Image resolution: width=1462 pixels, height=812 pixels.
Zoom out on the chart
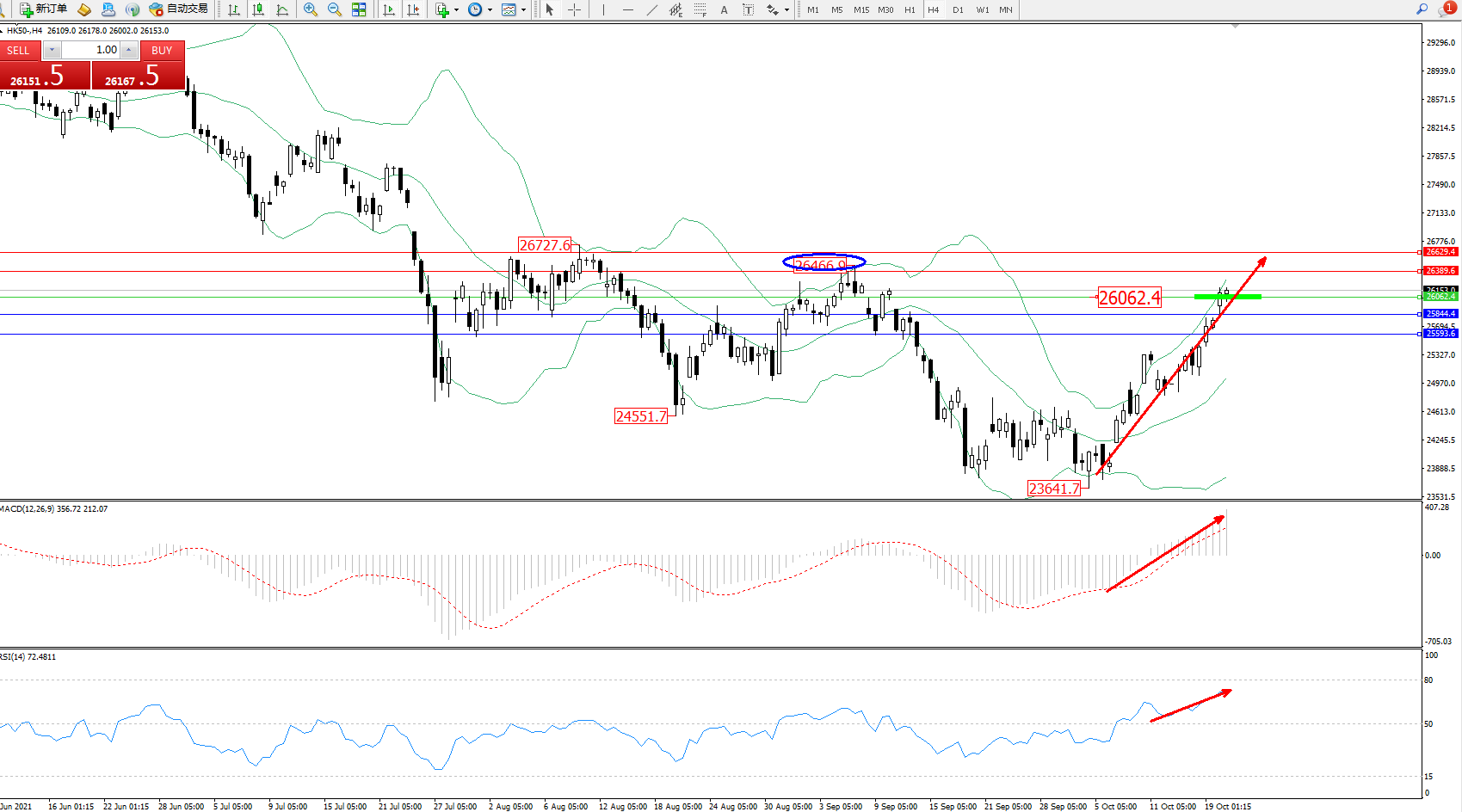point(335,9)
